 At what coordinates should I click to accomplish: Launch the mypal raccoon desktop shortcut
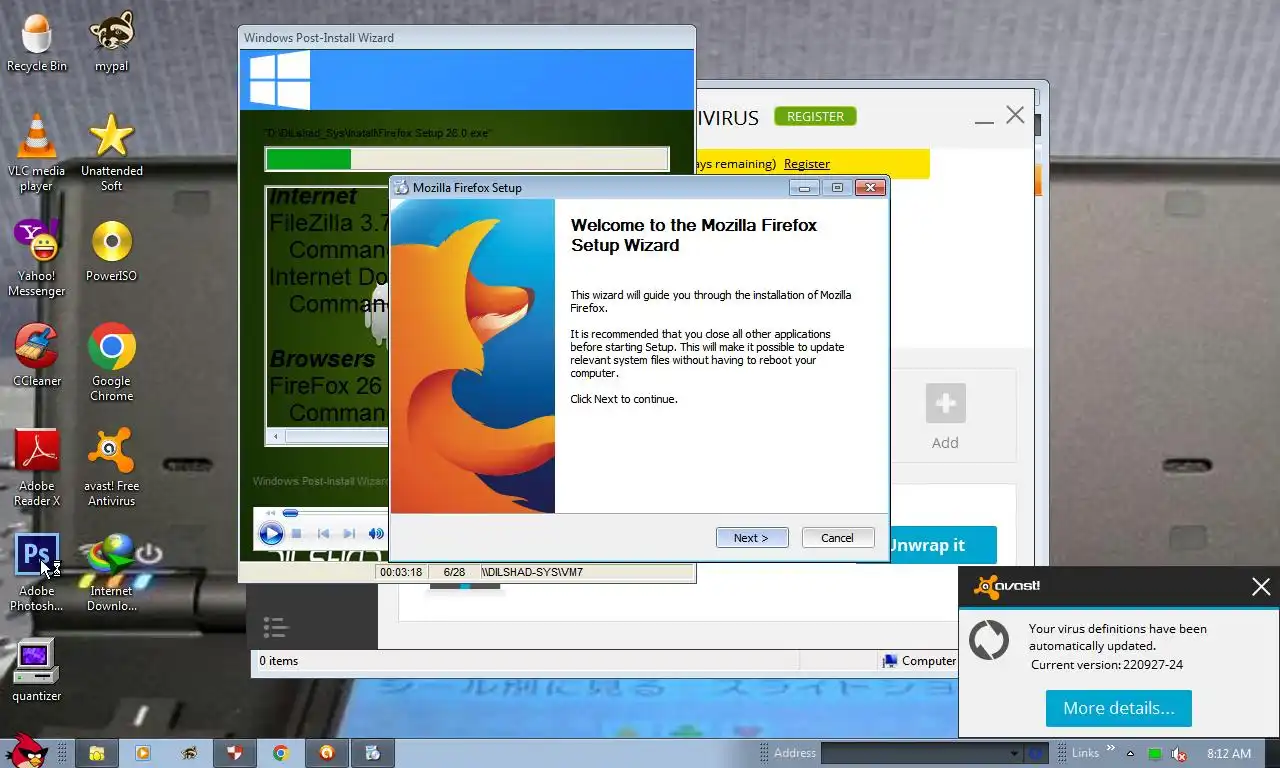click(x=111, y=44)
